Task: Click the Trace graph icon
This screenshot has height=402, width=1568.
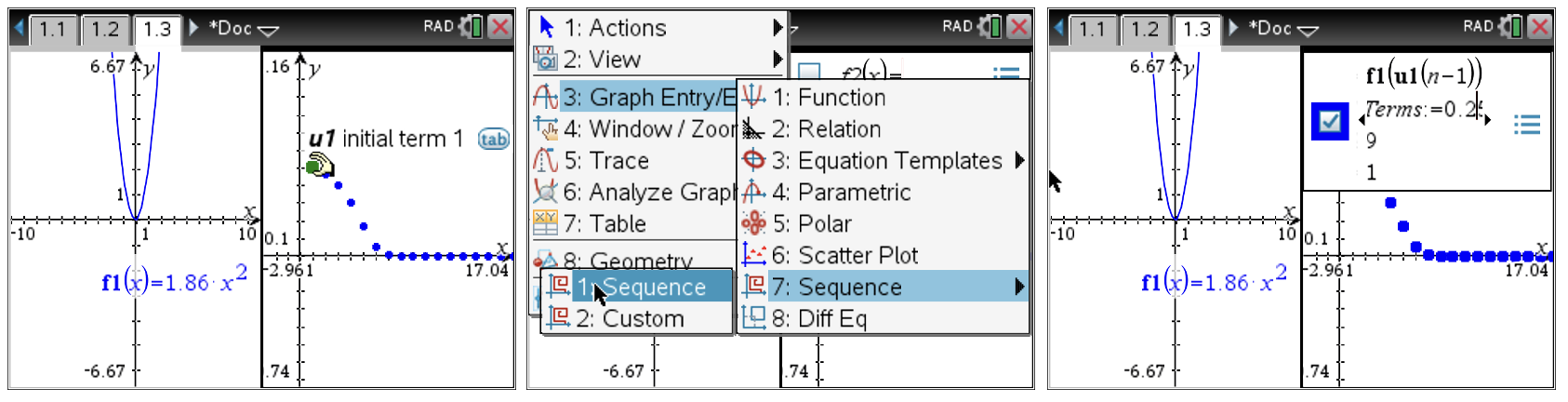Action: (x=545, y=160)
